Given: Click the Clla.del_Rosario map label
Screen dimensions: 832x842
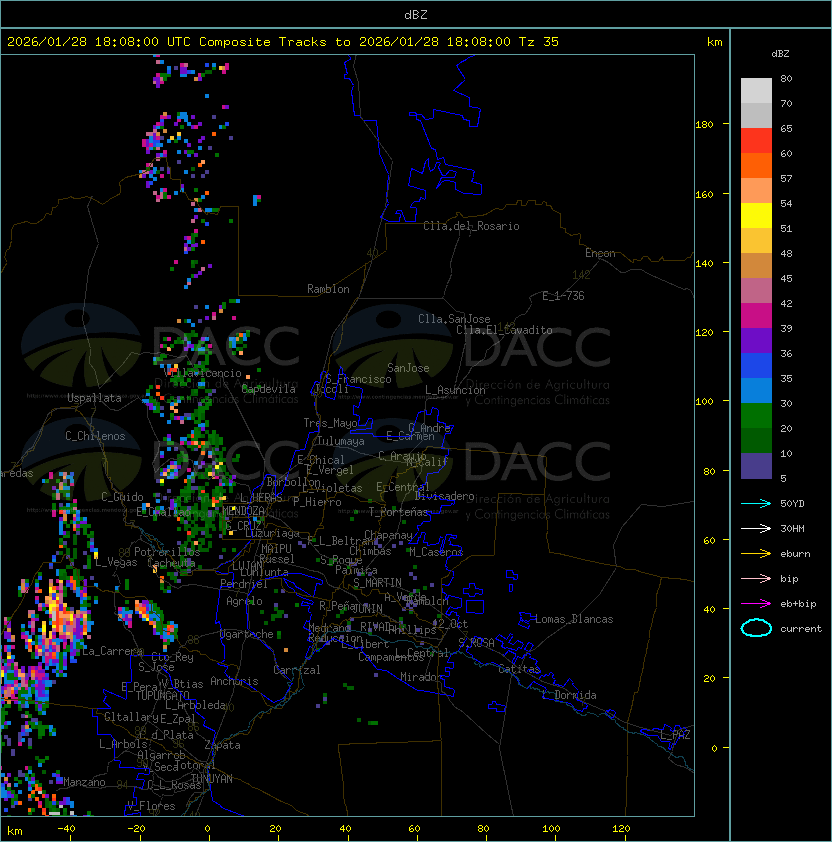Looking at the screenshot, I should [x=471, y=226].
